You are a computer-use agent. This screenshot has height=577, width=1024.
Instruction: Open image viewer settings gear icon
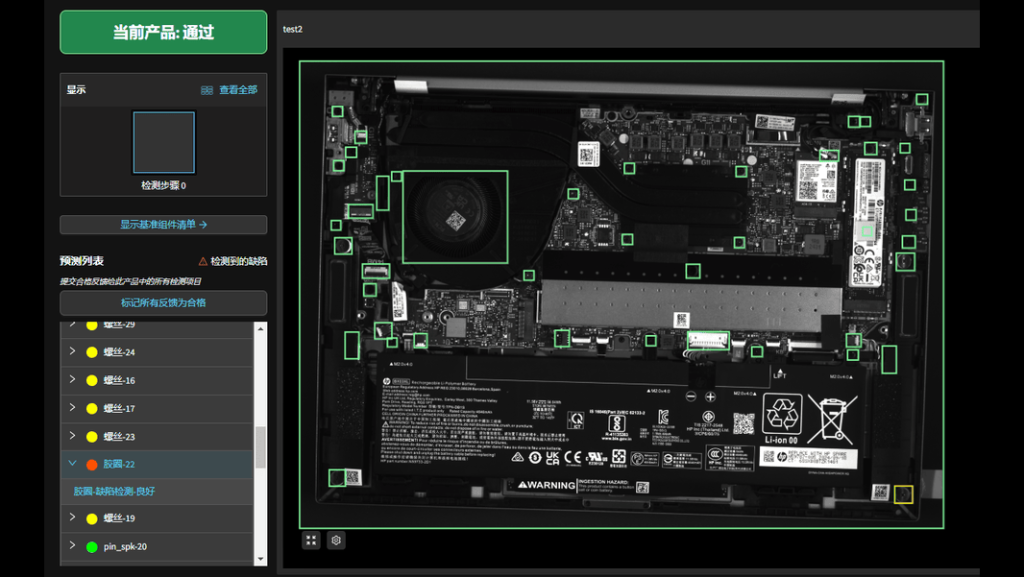(337, 540)
